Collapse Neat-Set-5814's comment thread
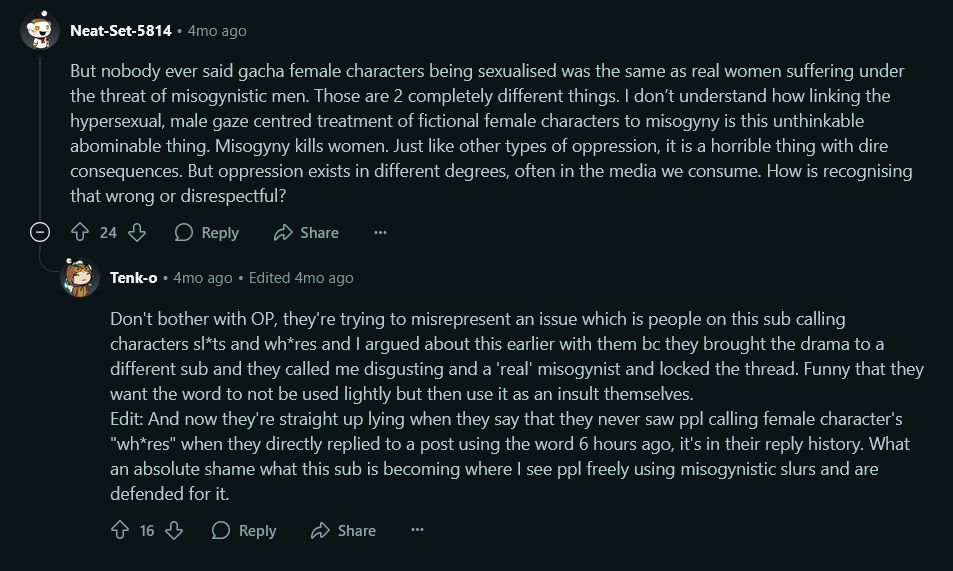 pos(40,232)
